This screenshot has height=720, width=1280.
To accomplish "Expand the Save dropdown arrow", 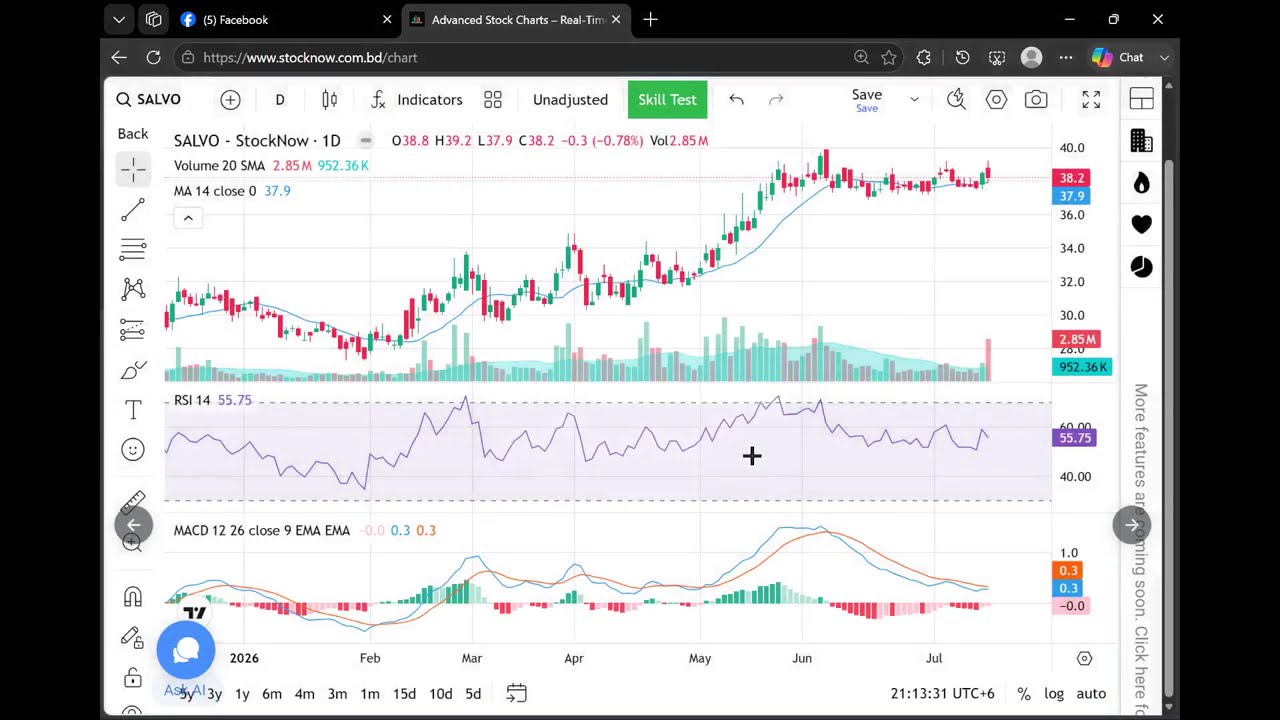I will [x=914, y=99].
